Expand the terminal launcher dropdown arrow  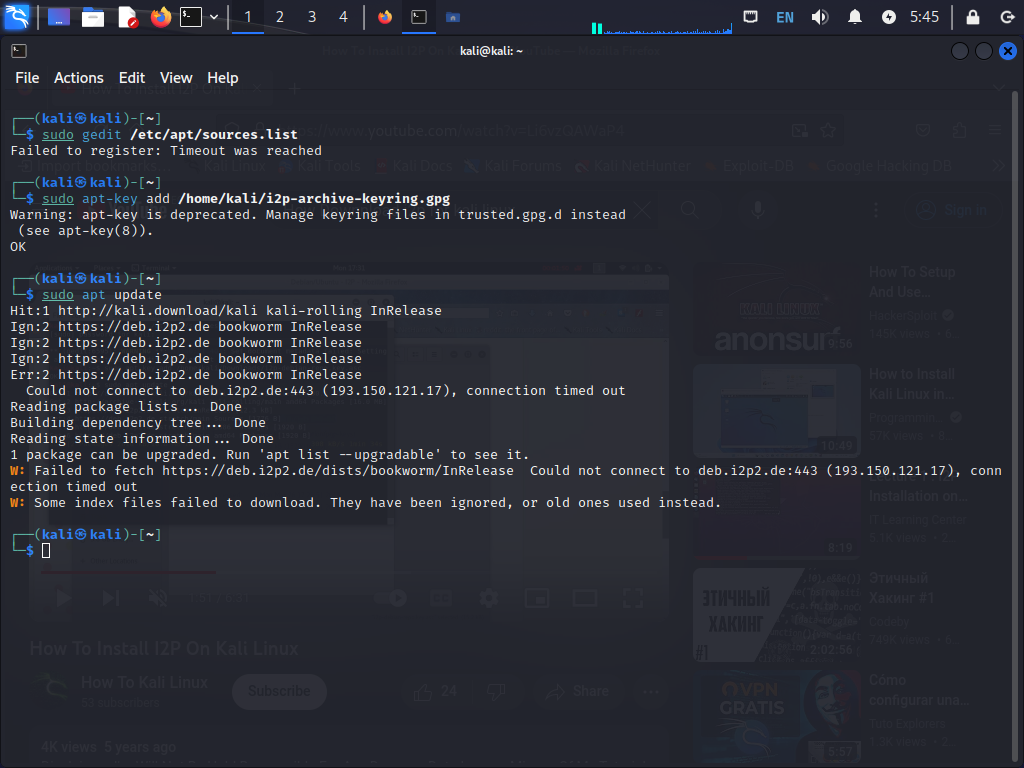point(214,17)
